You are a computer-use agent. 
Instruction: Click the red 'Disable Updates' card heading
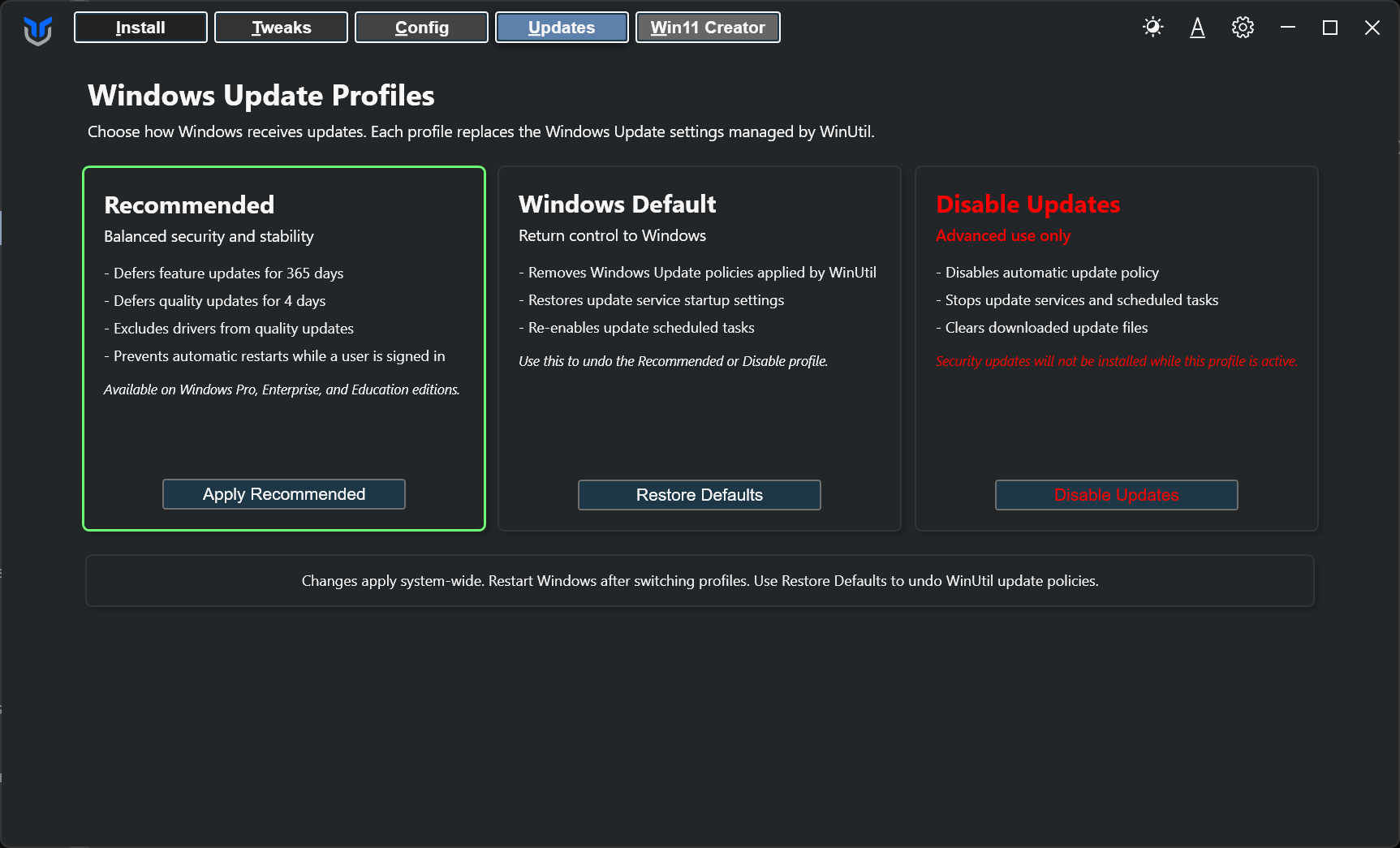1028,204
